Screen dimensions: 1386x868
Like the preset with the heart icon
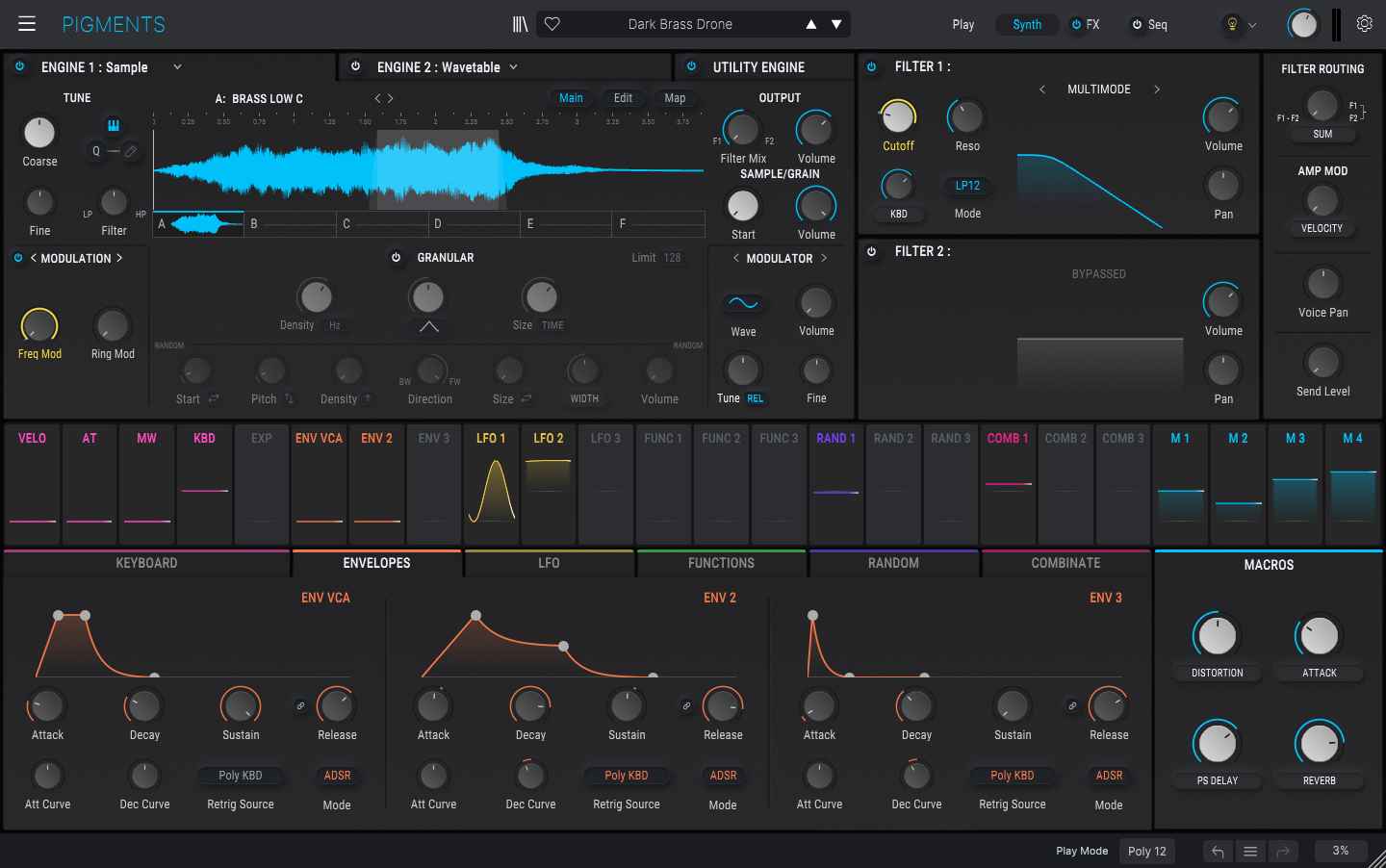coord(552,24)
